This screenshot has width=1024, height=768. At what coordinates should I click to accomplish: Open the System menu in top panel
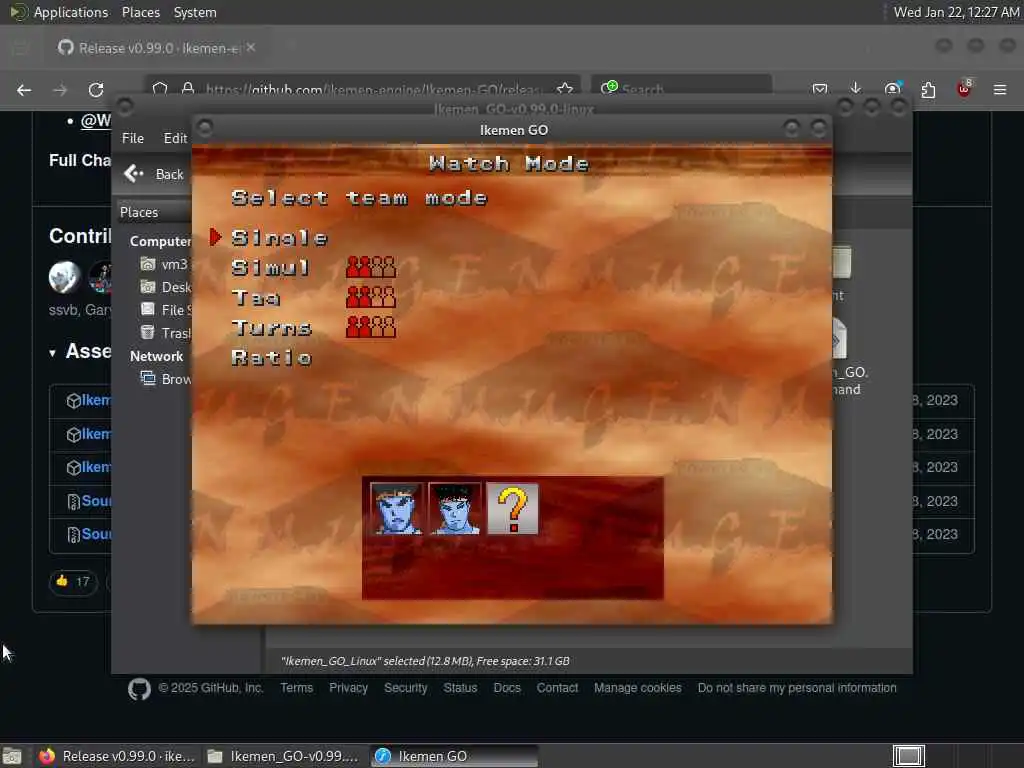point(195,12)
